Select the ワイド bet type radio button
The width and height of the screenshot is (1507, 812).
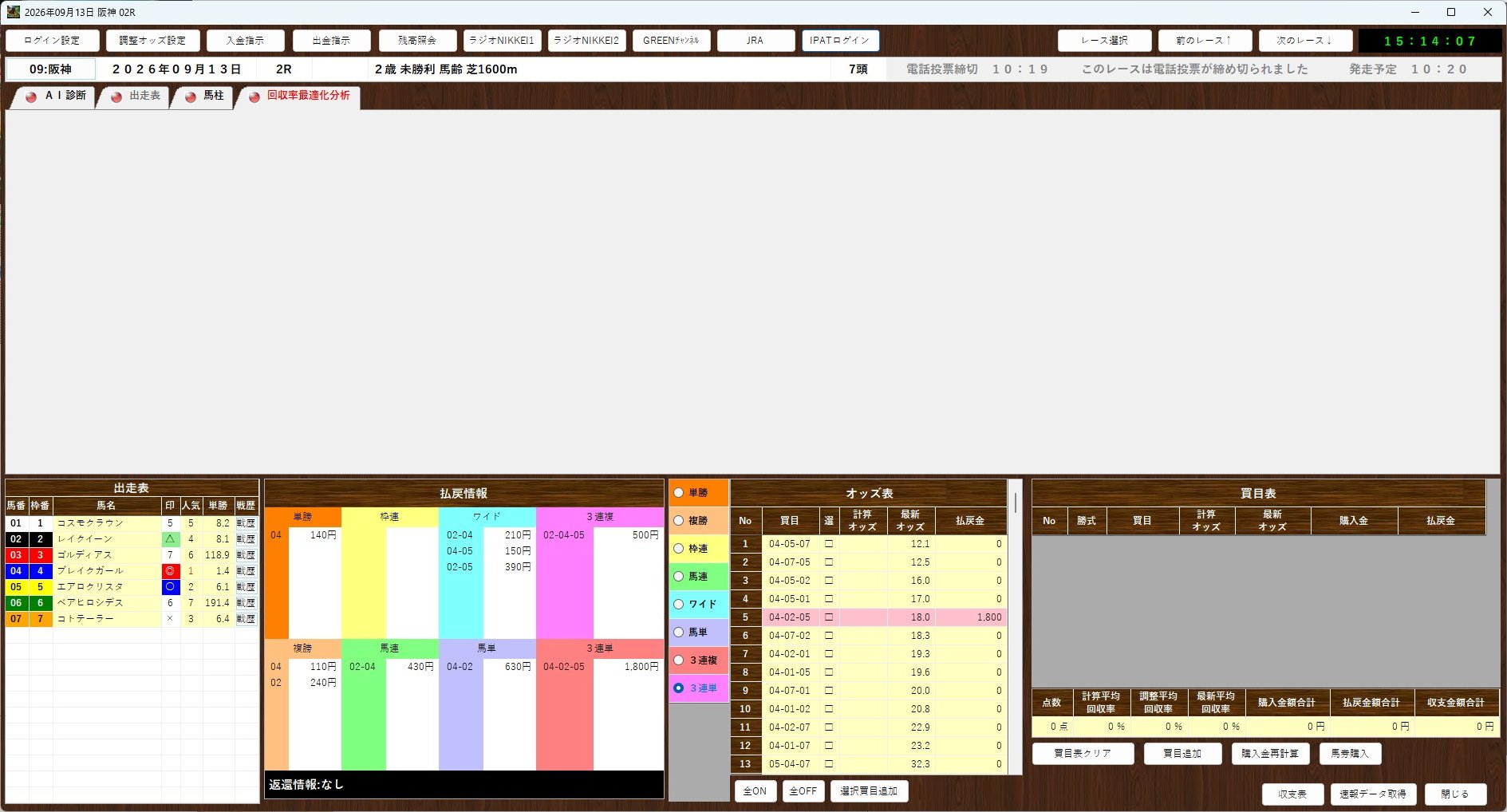point(679,605)
